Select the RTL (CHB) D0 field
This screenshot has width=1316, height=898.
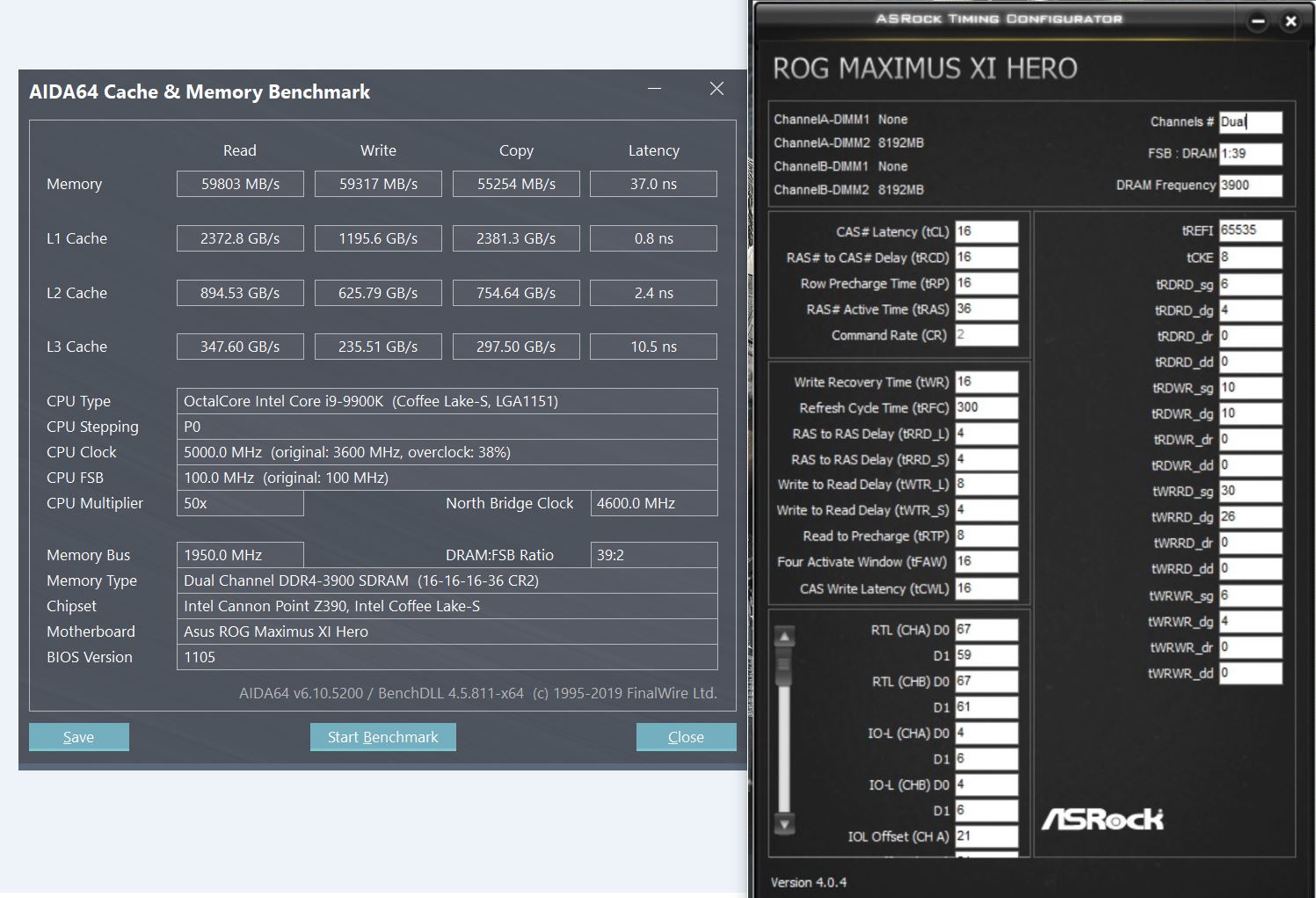(986, 682)
